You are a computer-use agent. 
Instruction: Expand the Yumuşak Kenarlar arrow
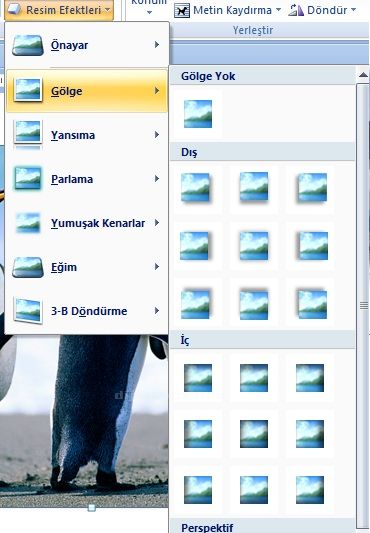point(157,223)
